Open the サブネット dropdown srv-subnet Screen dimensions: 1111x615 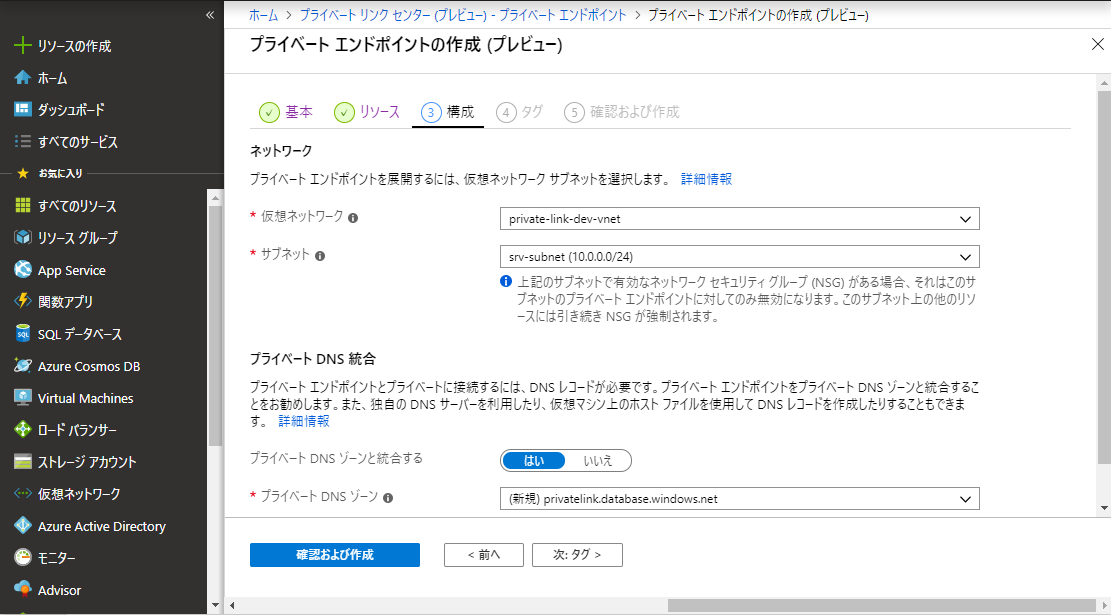pyautogui.click(x=740, y=256)
